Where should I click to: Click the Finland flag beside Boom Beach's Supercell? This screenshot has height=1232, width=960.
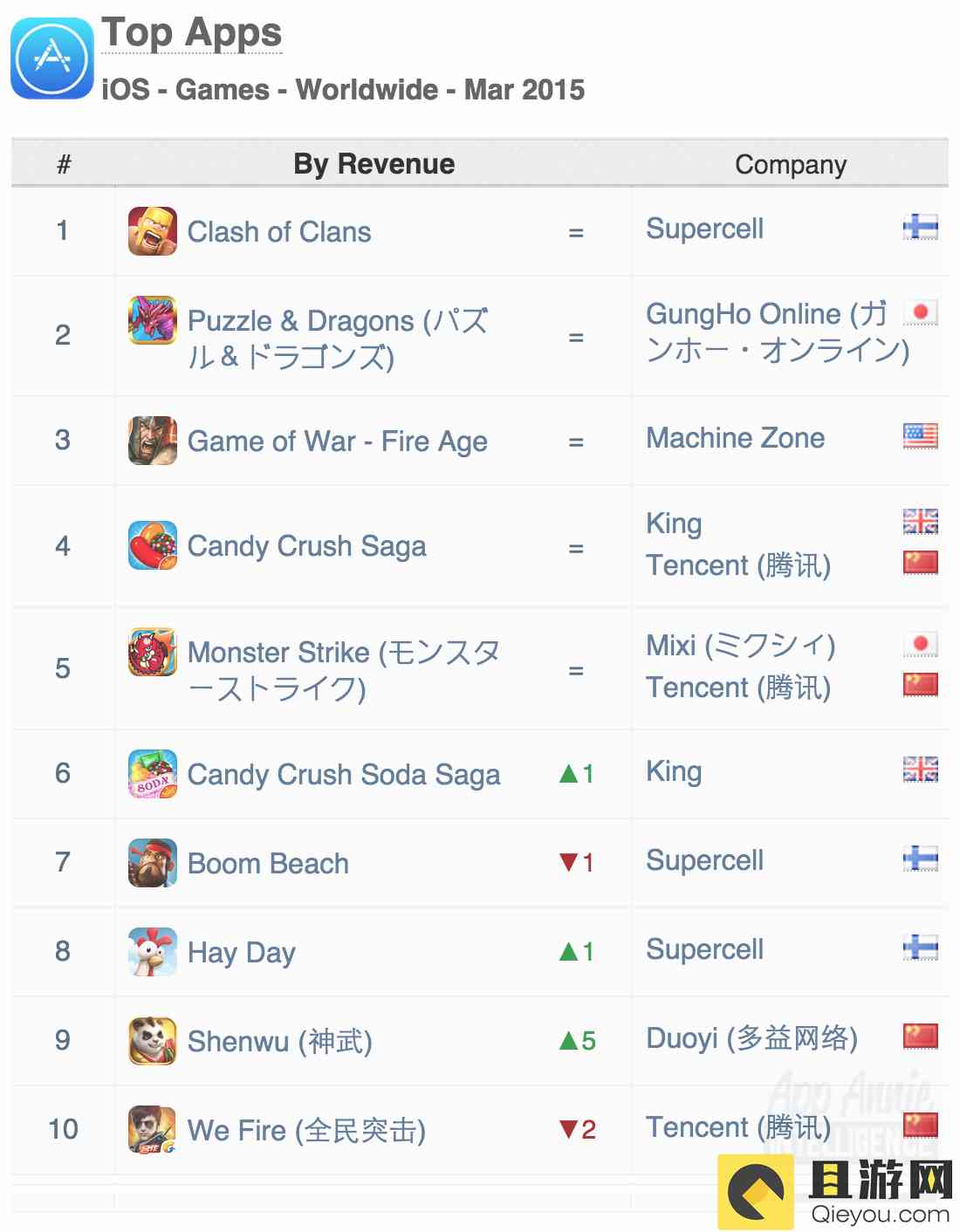tap(920, 859)
